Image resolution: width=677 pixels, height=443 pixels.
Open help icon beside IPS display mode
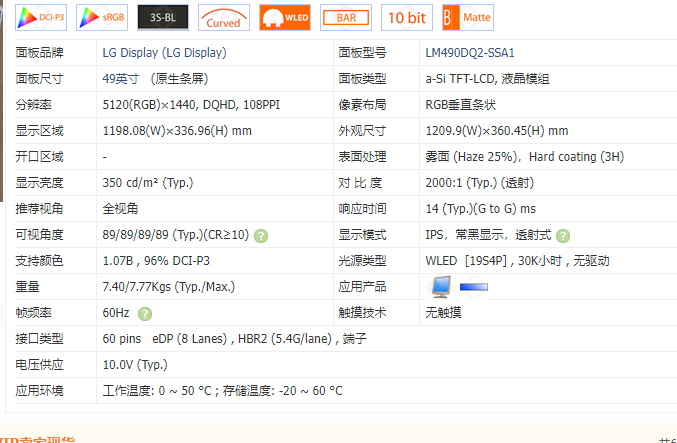tap(563, 236)
